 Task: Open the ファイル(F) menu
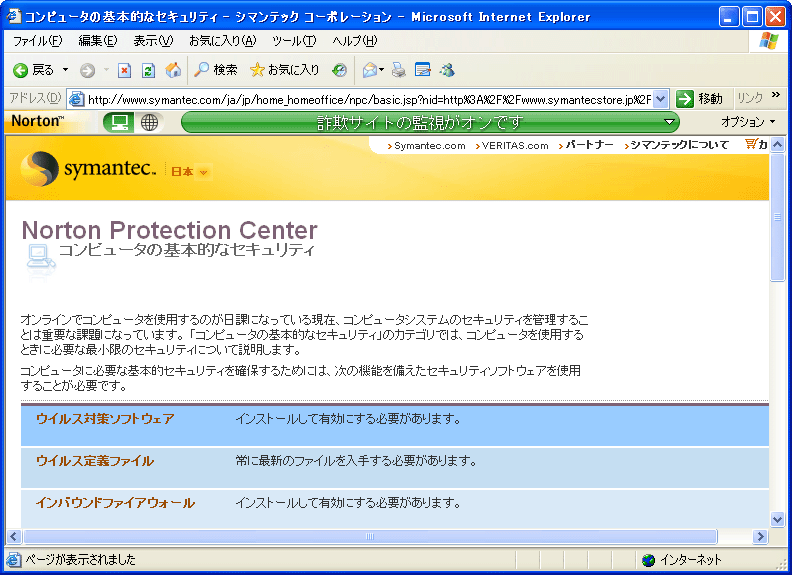point(37,41)
